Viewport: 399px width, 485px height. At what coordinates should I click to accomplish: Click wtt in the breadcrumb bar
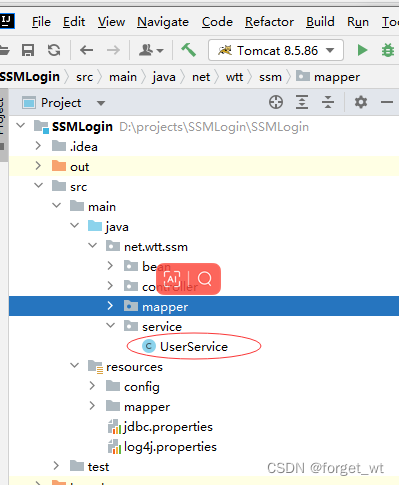click(234, 77)
